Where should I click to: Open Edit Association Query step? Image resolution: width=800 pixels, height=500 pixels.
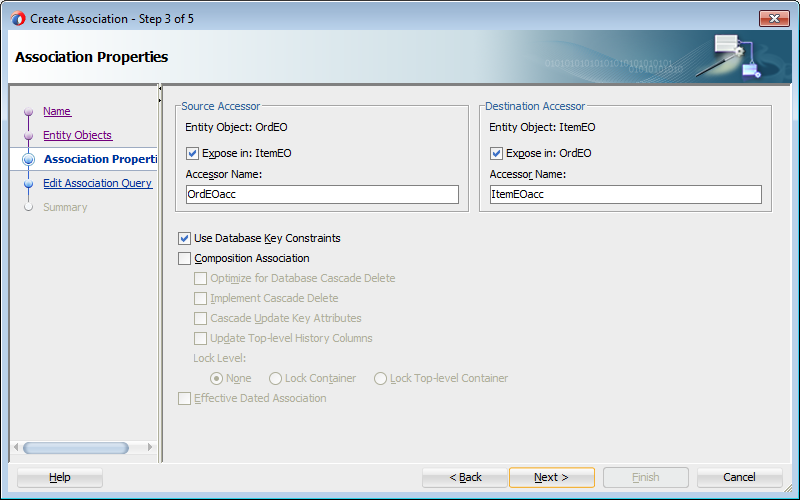[97, 183]
